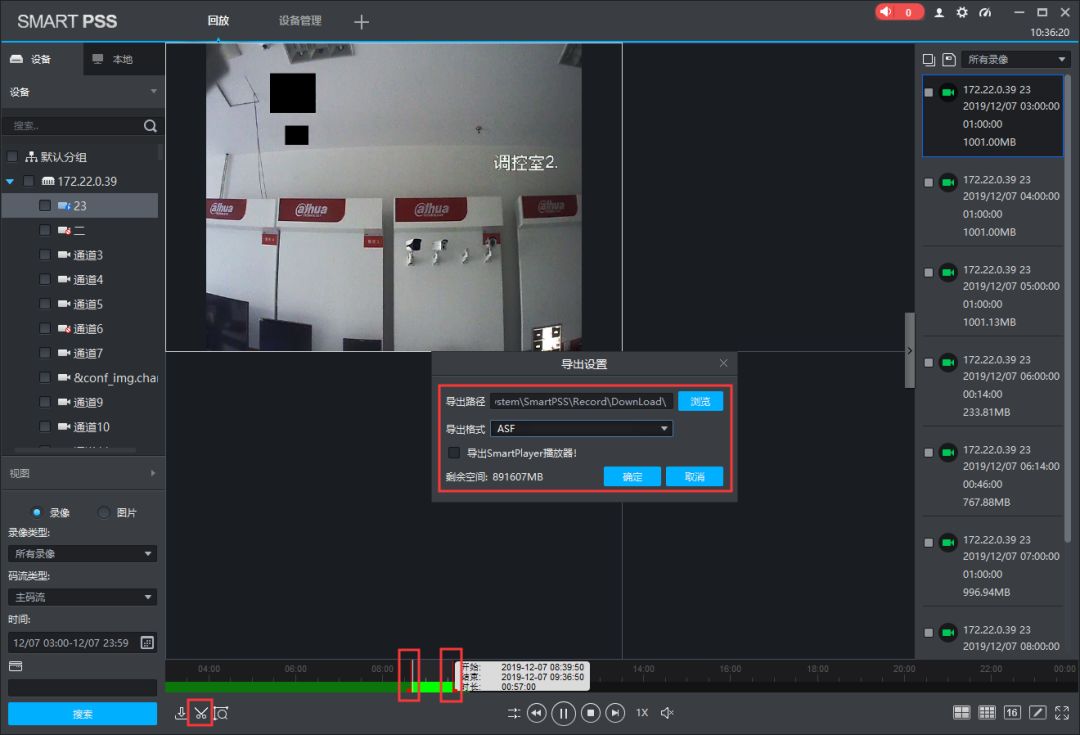The height and width of the screenshot is (735, 1080).
Task: Collapse the 172.22.0.39 device tree node
Action: tap(10, 181)
